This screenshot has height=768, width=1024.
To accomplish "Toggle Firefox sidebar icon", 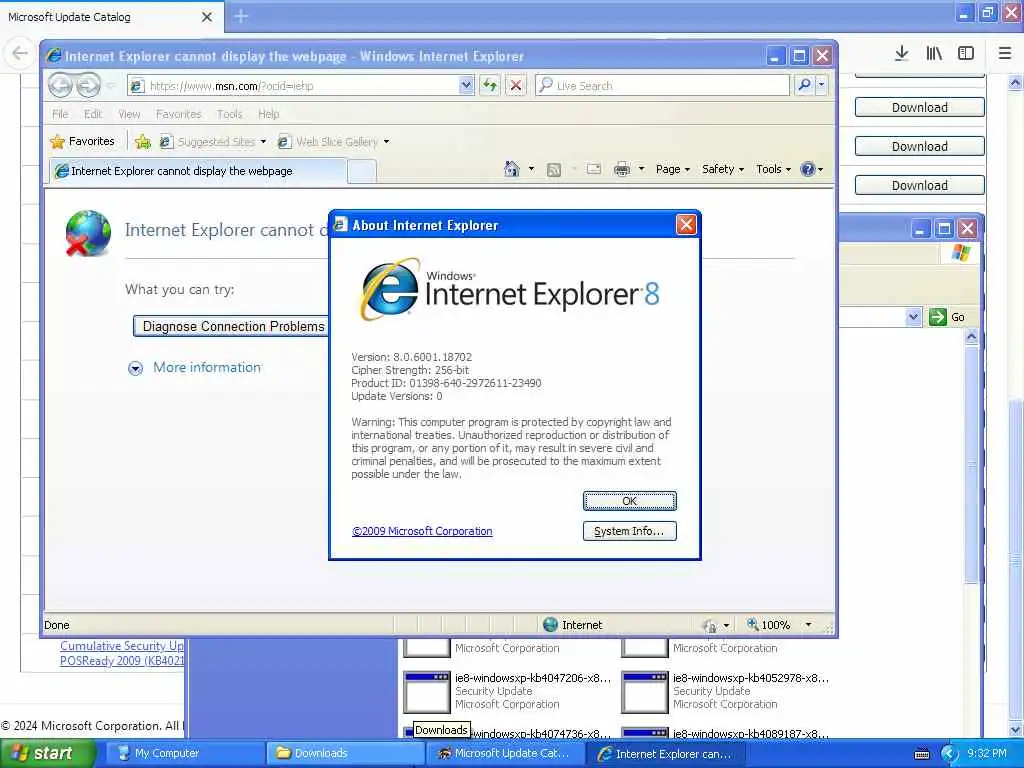I will tap(966, 53).
